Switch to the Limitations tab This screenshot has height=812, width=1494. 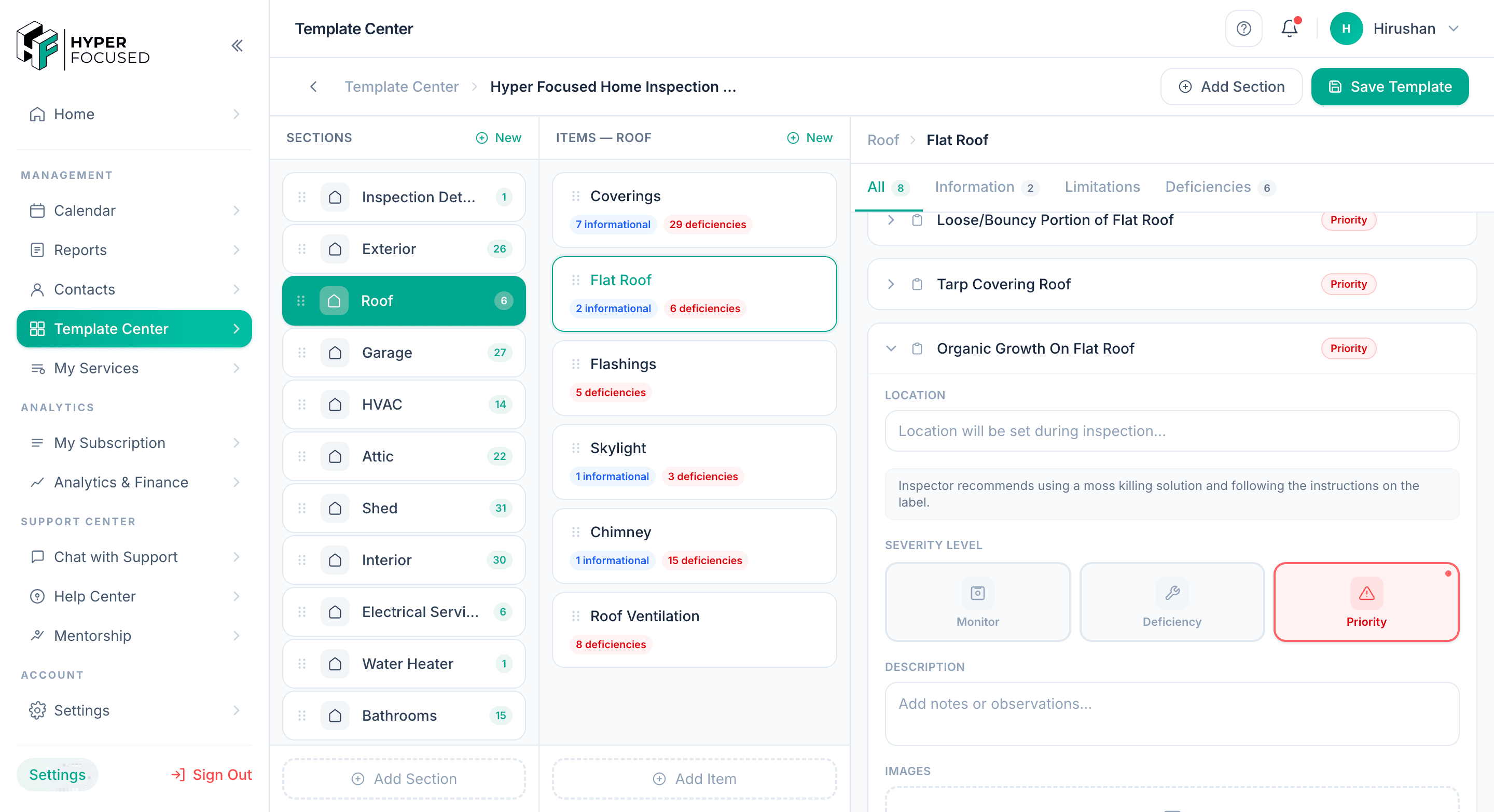[1102, 187]
